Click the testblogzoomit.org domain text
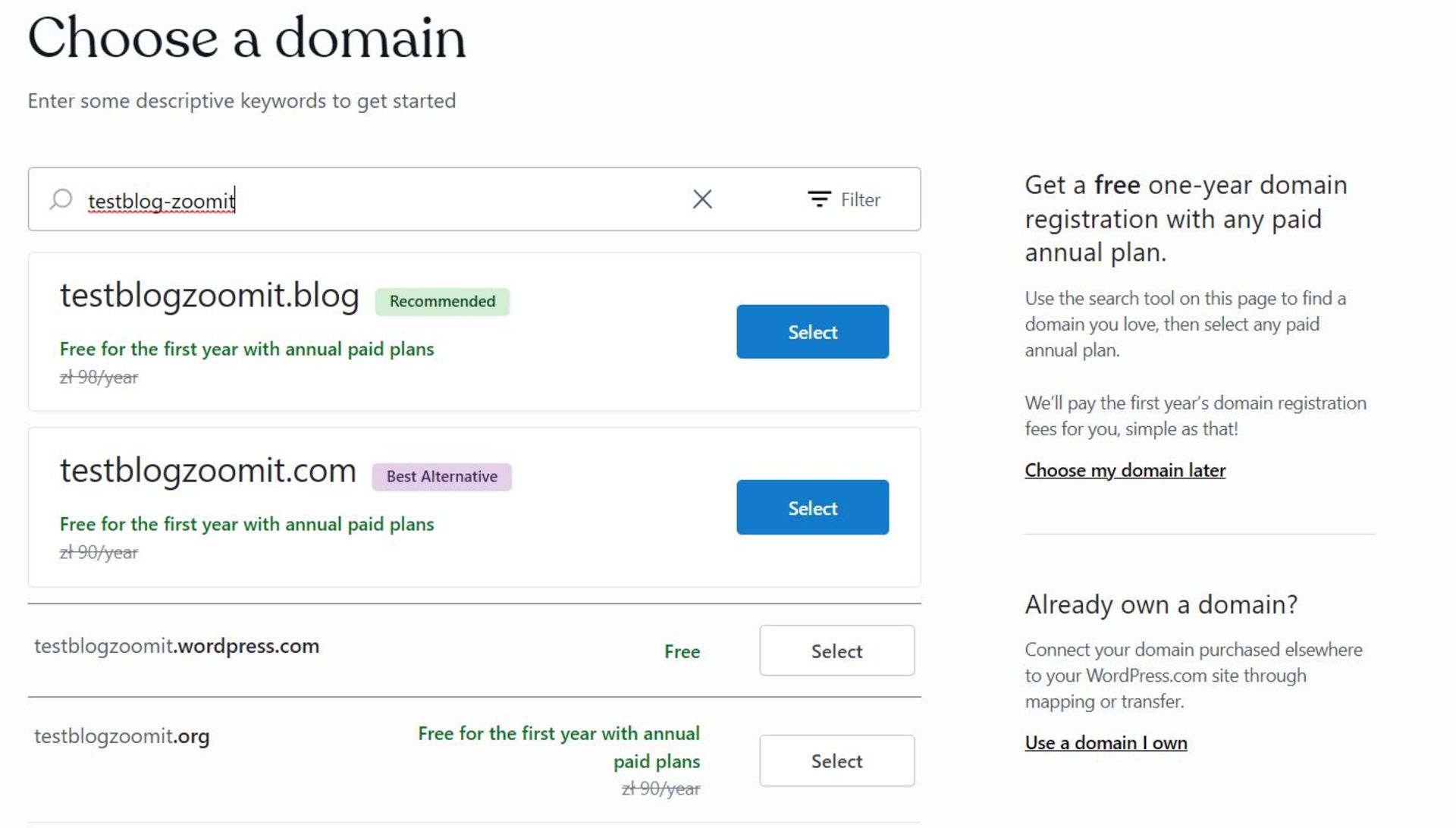This screenshot has height=828, width=1456. [x=121, y=736]
